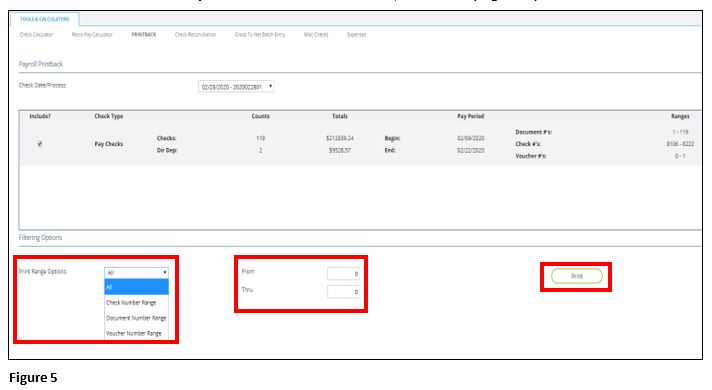Click the Totals column header
Image resolution: width=712 pixels, height=390 pixels.
coord(340,116)
